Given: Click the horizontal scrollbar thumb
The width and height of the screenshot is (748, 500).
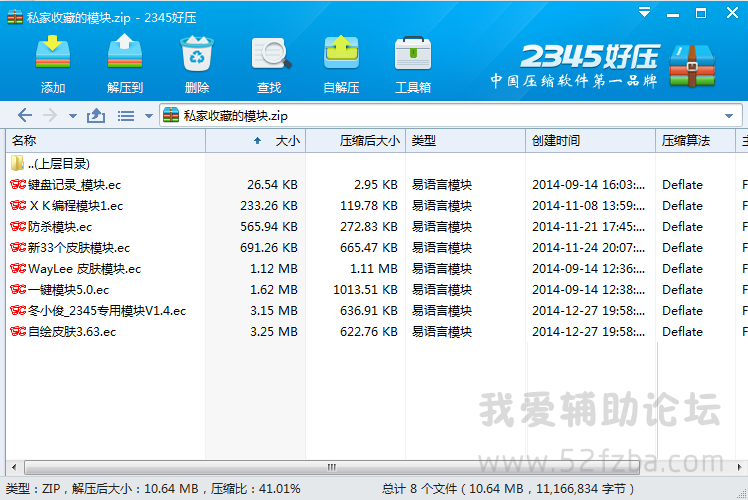Looking at the screenshot, I should tap(332, 467).
